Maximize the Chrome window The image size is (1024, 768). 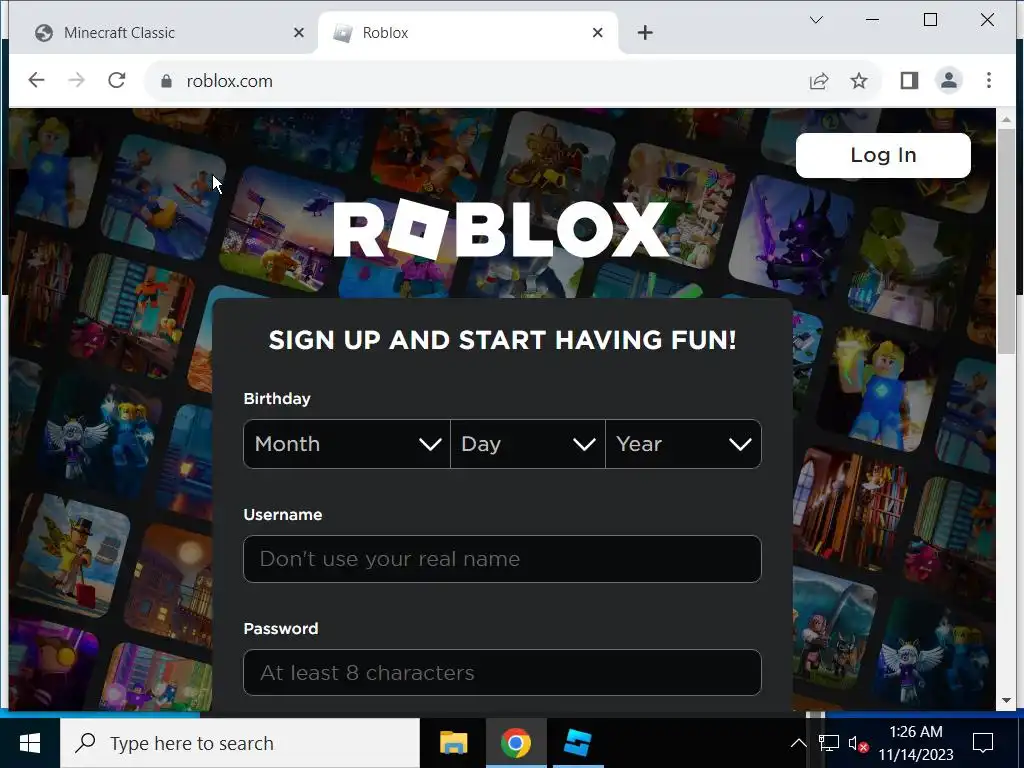tap(930, 20)
